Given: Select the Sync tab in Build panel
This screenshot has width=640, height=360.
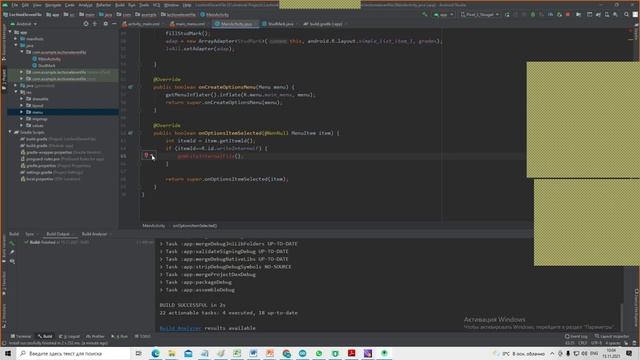Looking at the screenshot, I should (x=29, y=234).
